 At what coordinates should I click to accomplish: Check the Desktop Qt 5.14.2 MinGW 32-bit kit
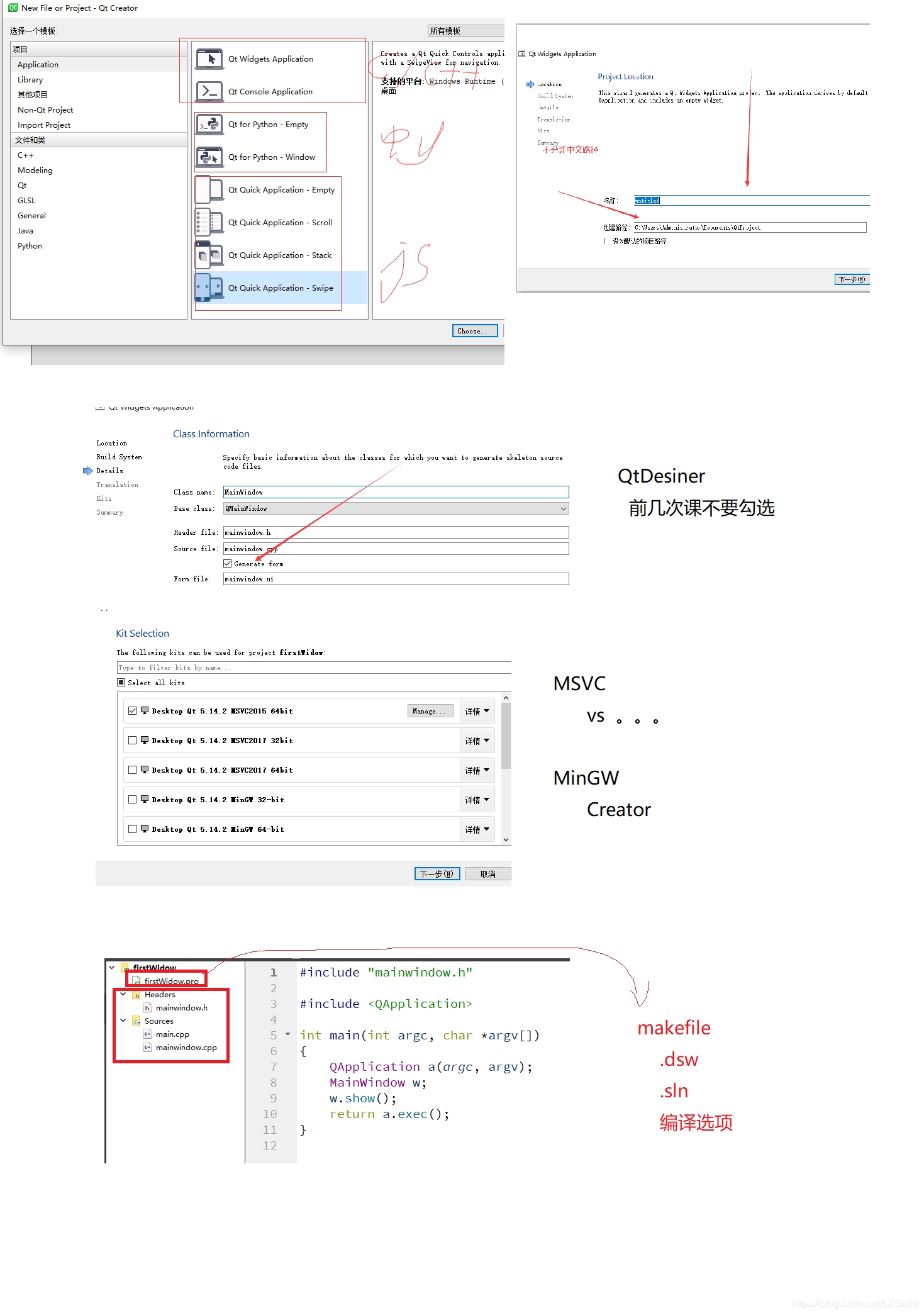pyautogui.click(x=133, y=799)
